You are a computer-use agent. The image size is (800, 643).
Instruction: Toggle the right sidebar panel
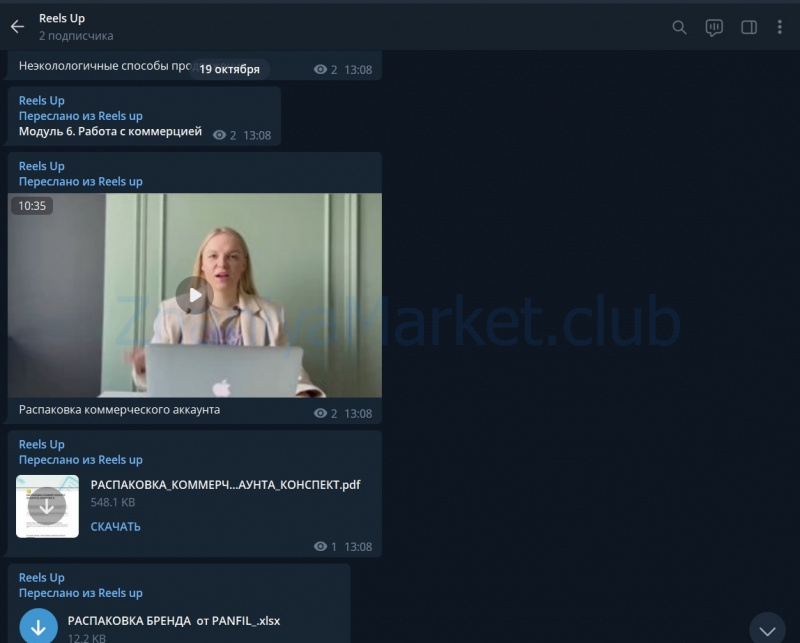748,27
